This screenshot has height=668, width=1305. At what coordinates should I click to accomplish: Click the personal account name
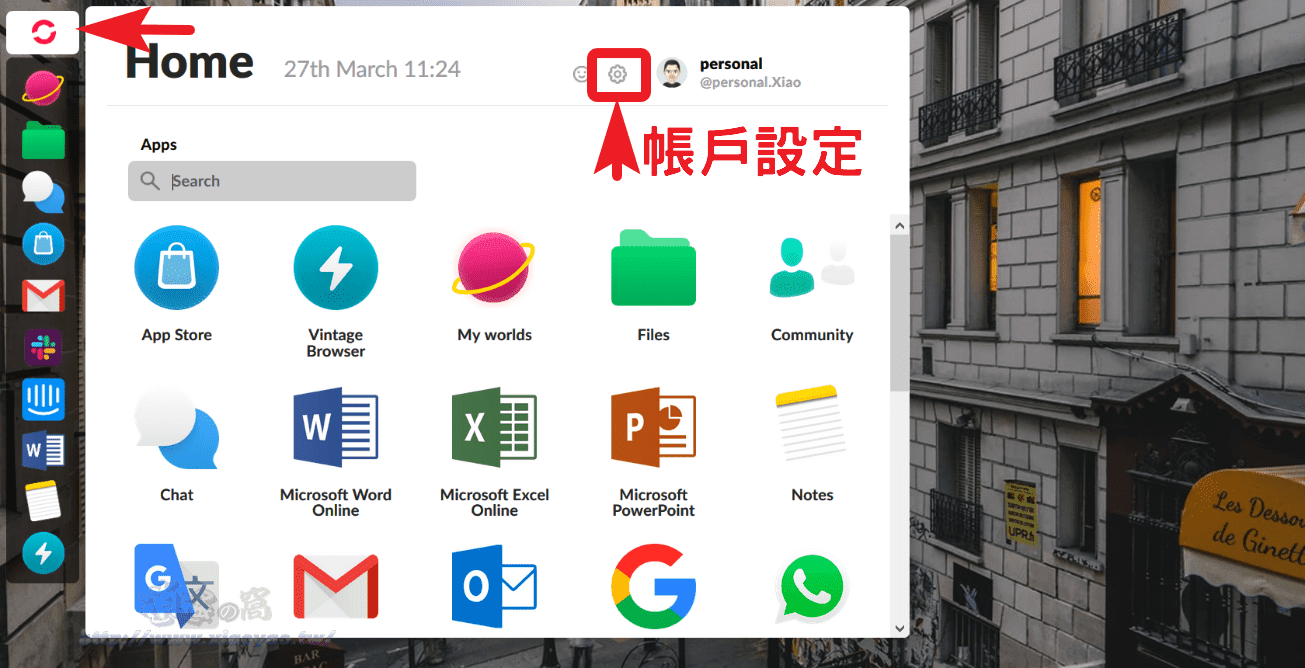[x=731, y=64]
